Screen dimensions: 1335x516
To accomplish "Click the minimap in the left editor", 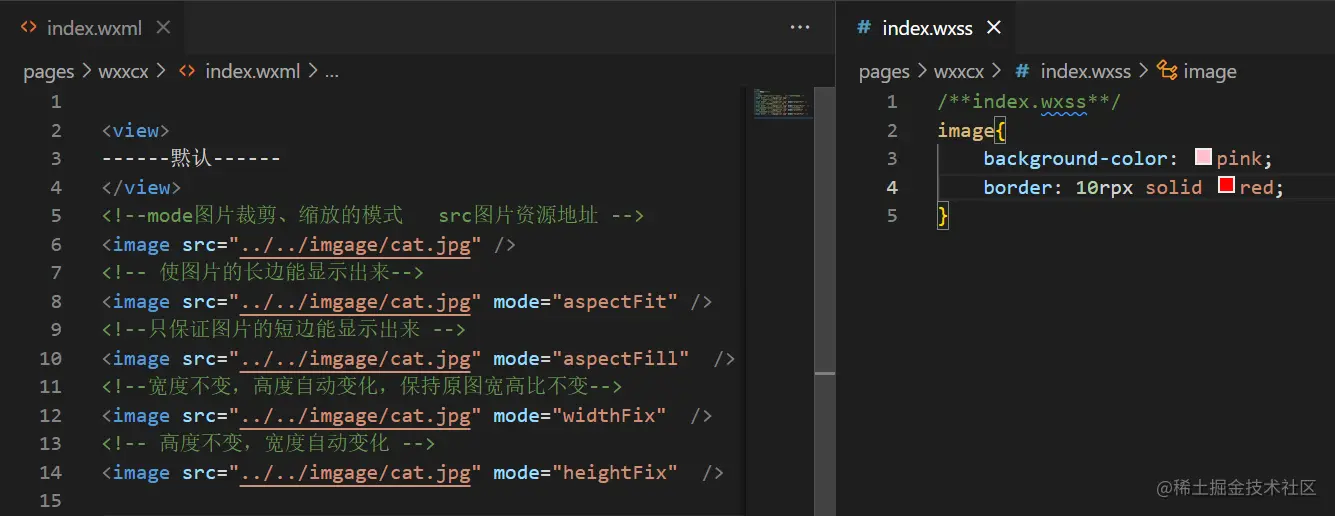I will [x=781, y=104].
